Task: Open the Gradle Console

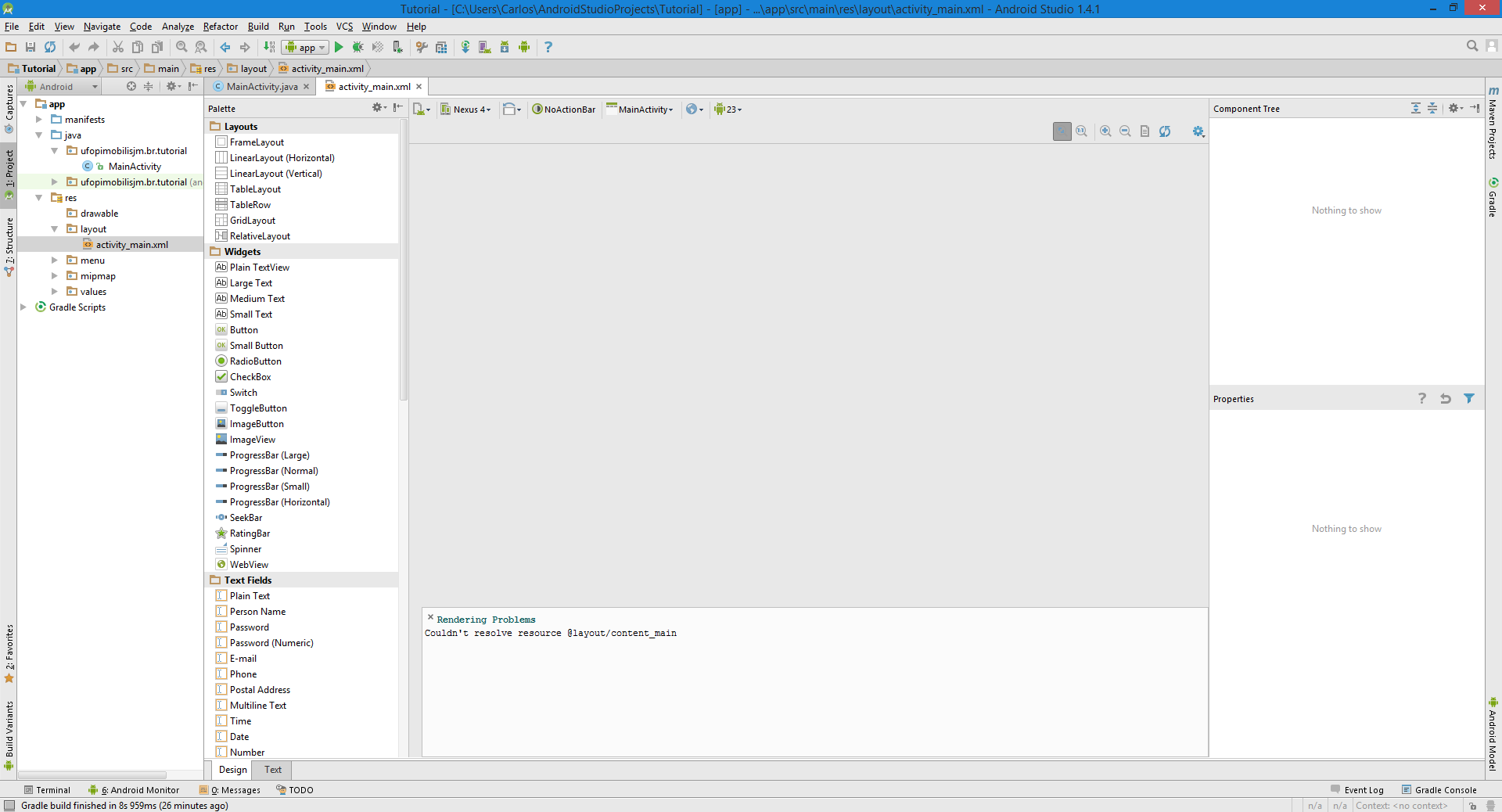Action: 1439,790
